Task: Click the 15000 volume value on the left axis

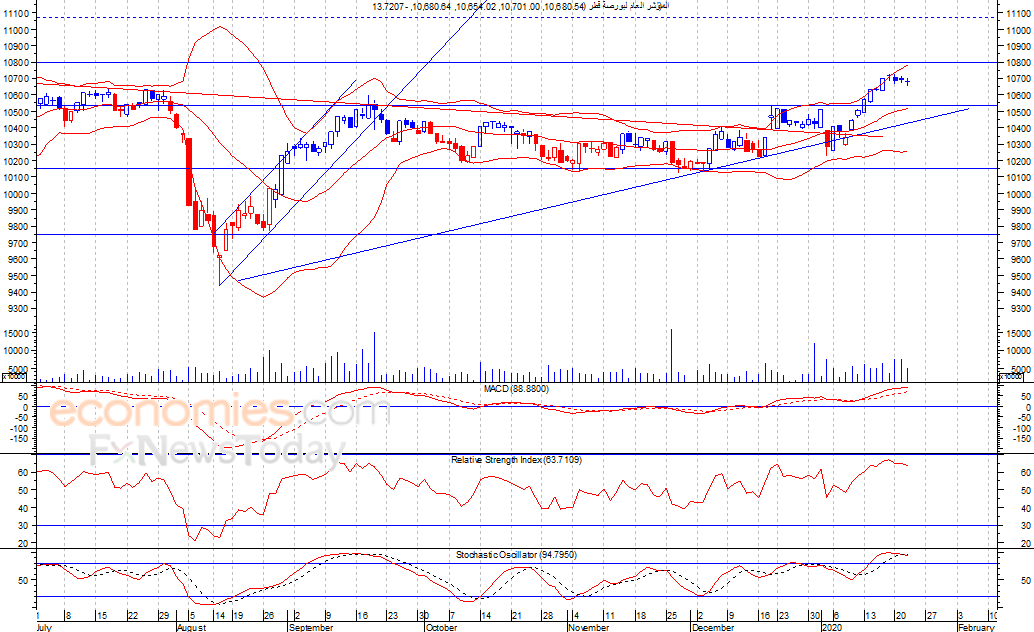Action: [x=16, y=334]
